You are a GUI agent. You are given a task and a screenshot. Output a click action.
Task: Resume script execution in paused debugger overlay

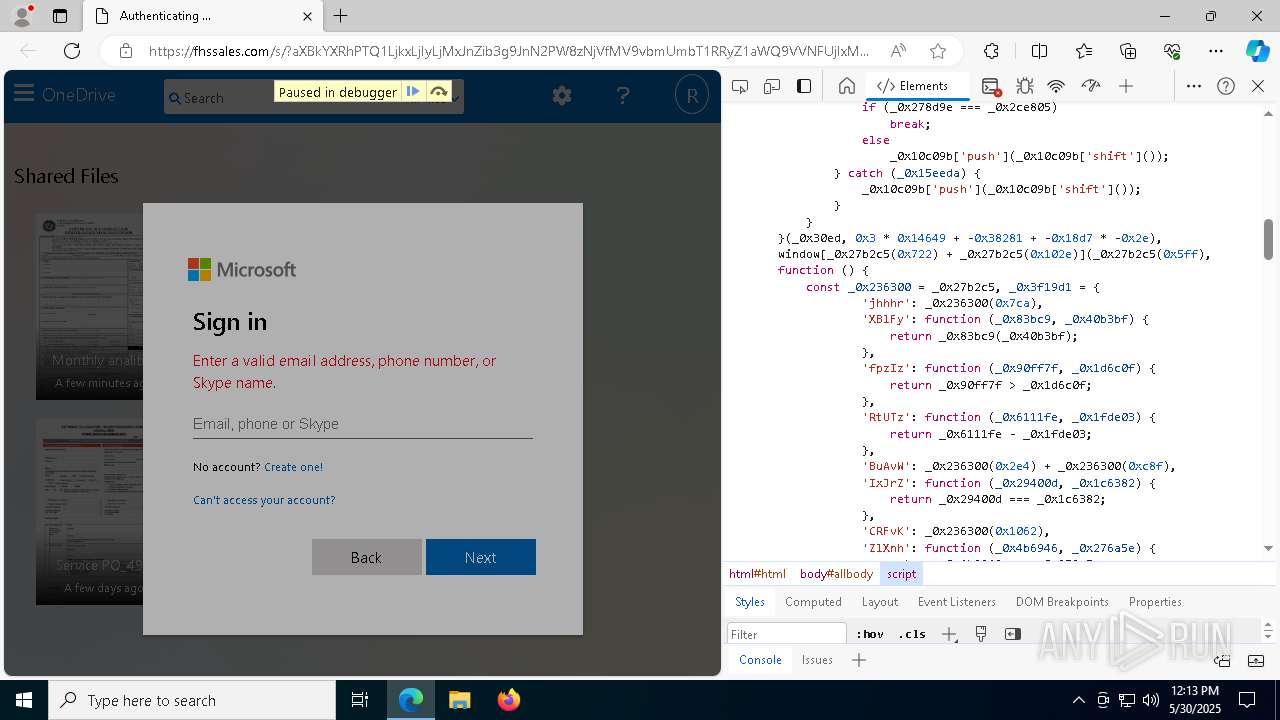pyautogui.click(x=412, y=92)
